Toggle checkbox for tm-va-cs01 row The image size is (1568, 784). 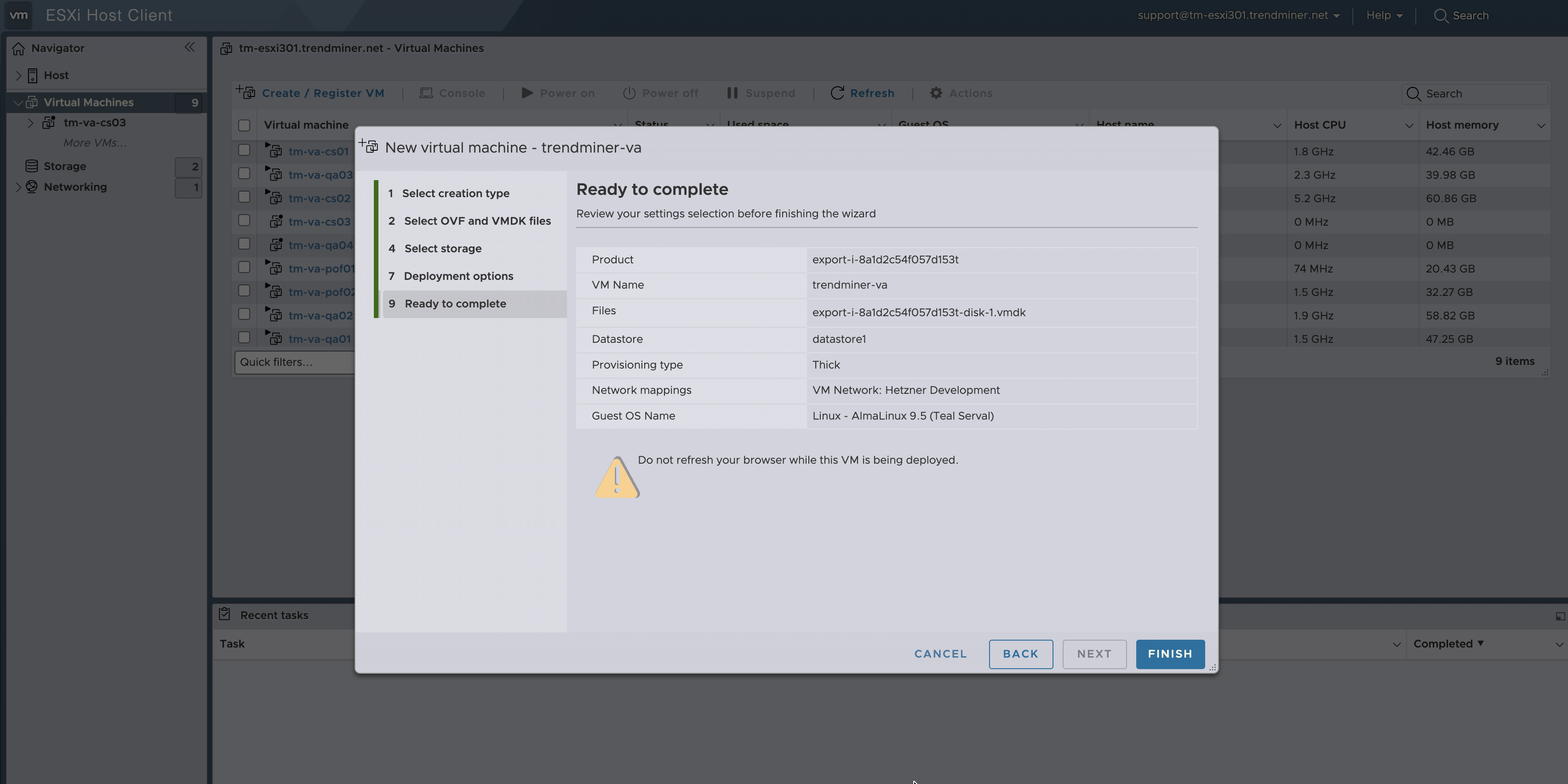(244, 150)
